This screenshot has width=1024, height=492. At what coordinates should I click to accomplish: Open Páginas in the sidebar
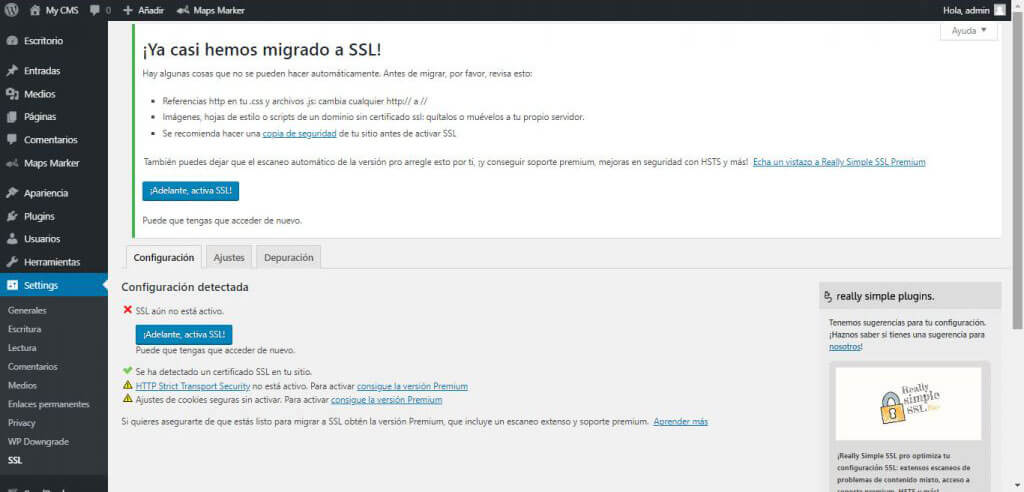(x=40, y=117)
